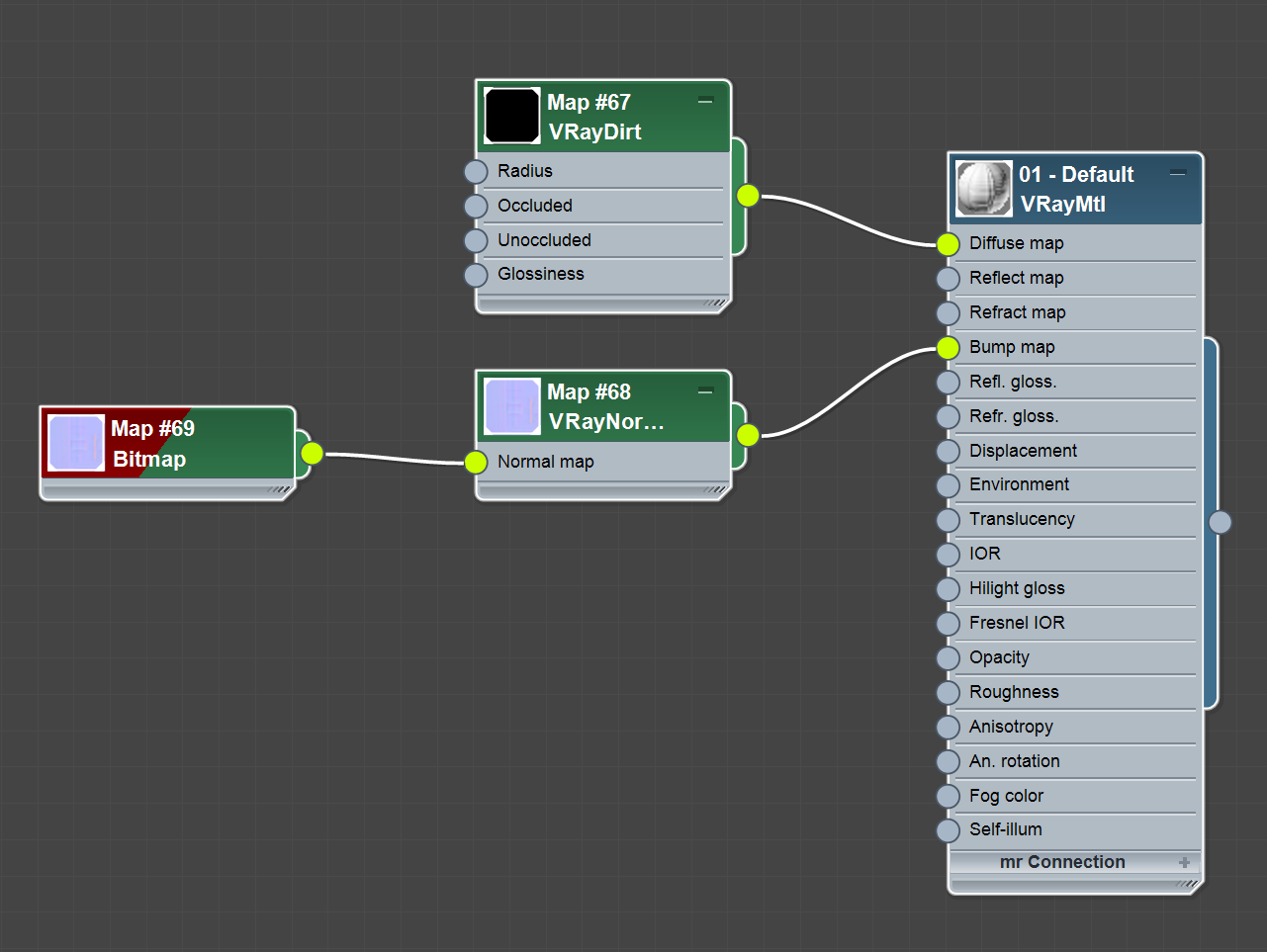Click the Normal map slot label
Image resolution: width=1267 pixels, height=952 pixels.
coord(546,462)
